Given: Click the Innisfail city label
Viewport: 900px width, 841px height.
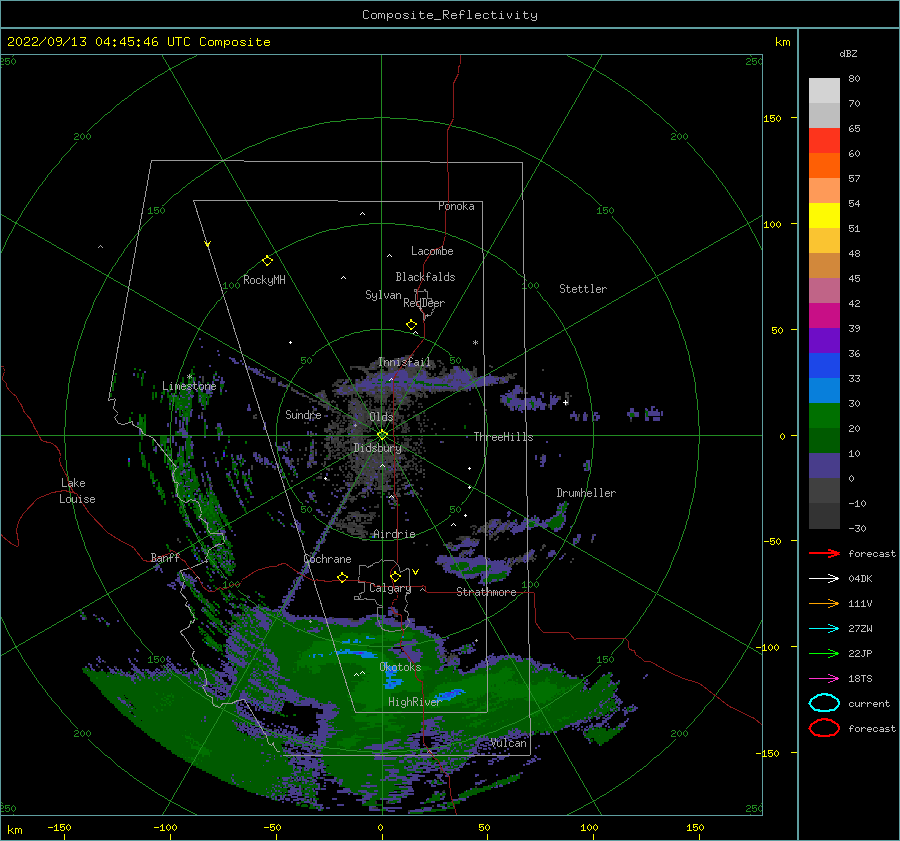Looking at the screenshot, I should (x=404, y=362).
